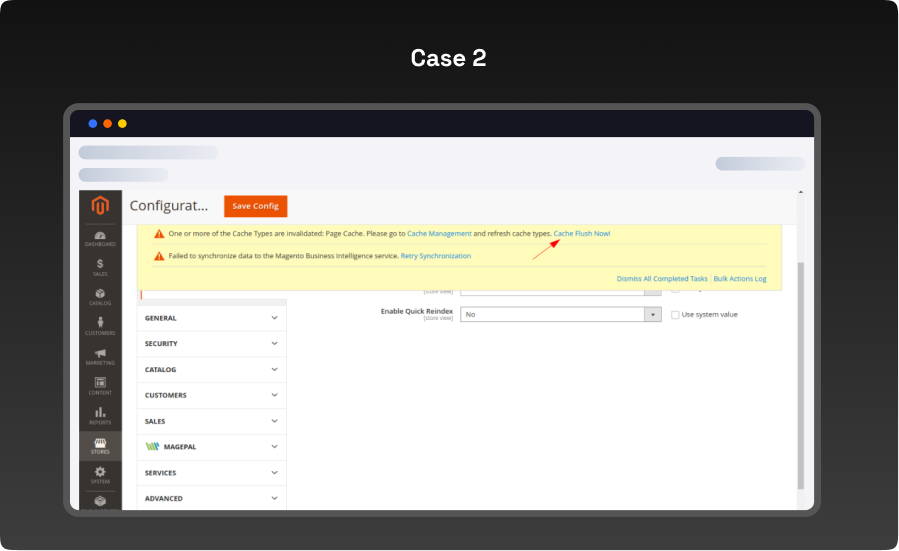Open the Reports bar-chart menu
The width and height of the screenshot is (899, 551).
point(100,415)
